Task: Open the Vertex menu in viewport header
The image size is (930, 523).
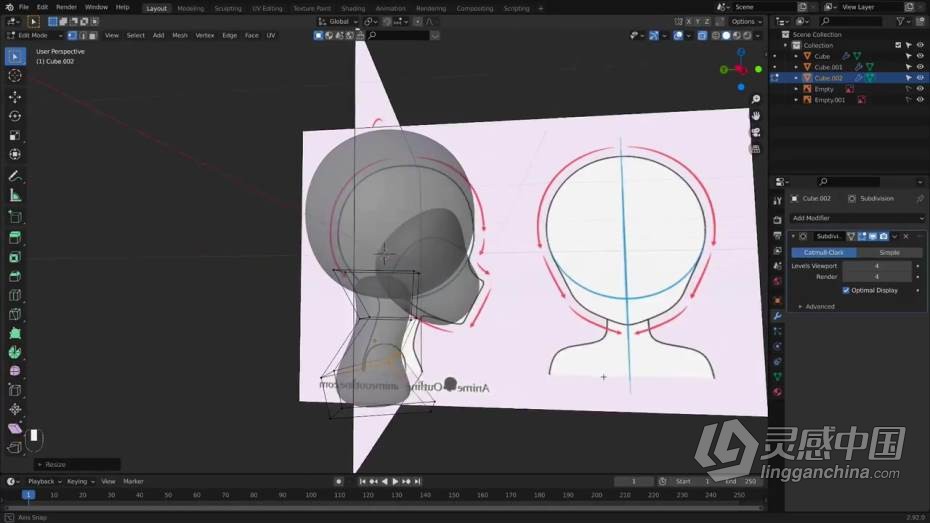Action: 205,36
